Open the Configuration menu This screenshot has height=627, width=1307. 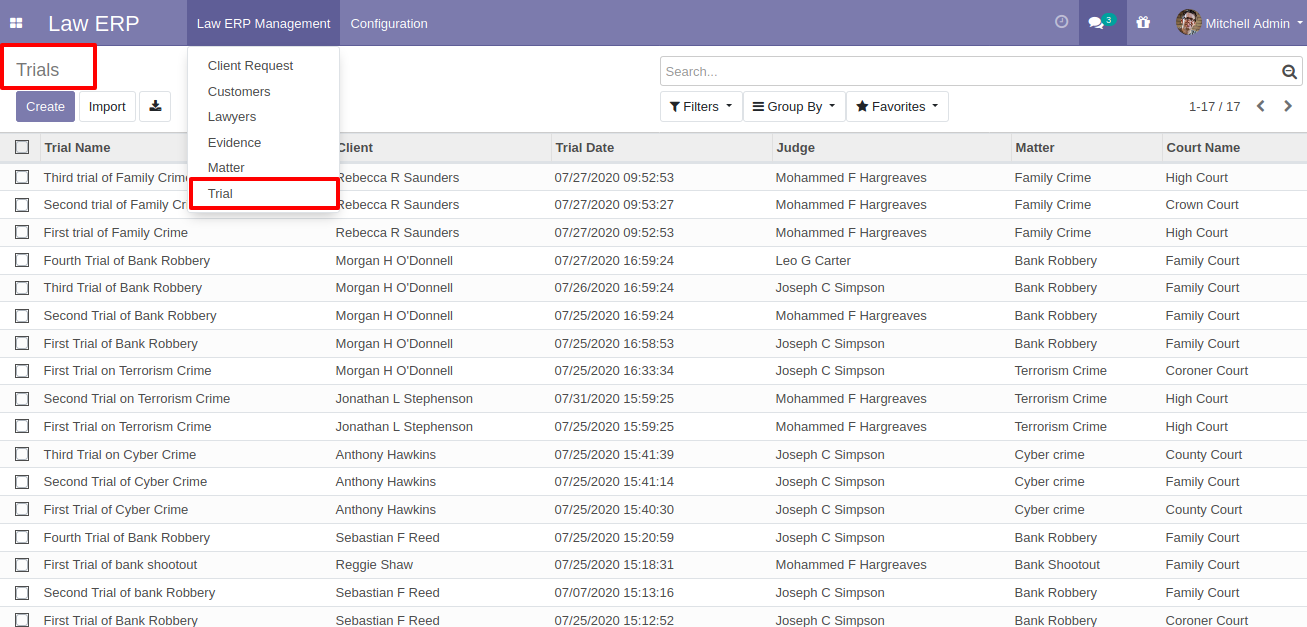point(389,23)
